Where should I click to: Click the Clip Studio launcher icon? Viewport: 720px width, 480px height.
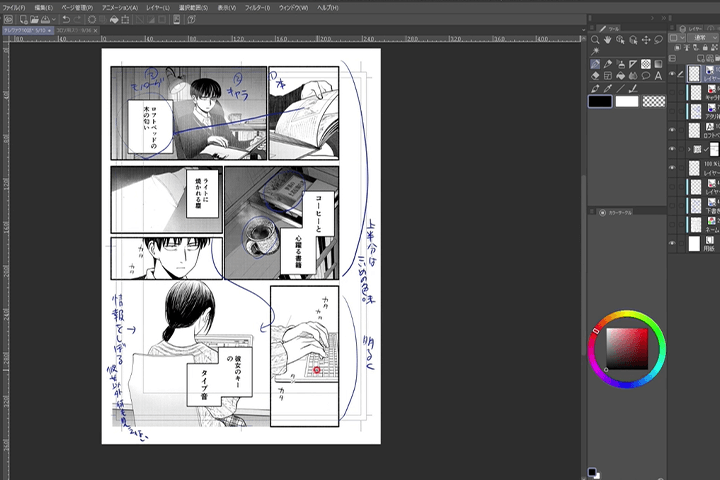[x=8, y=19]
